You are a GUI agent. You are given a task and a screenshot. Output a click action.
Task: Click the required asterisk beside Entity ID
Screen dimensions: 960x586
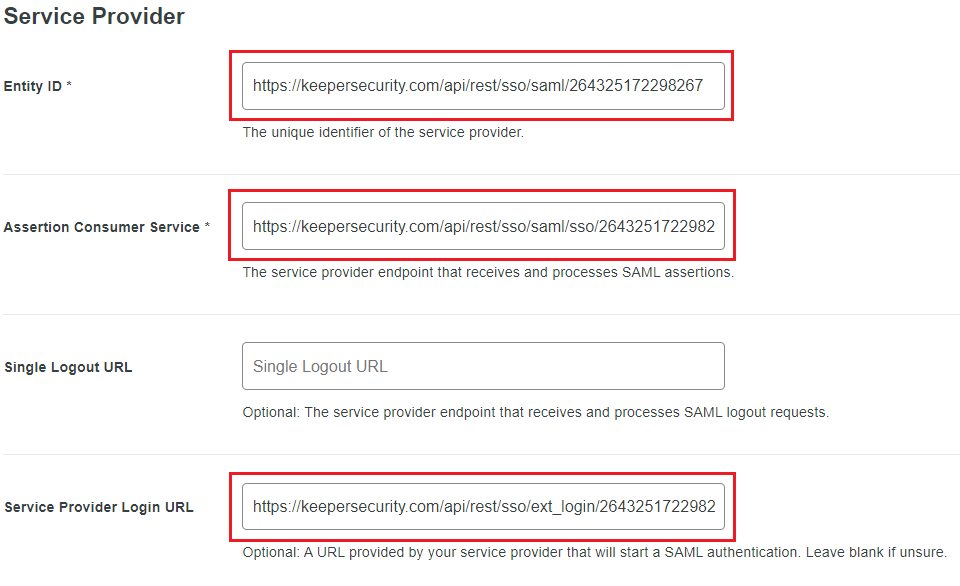[x=69, y=86]
